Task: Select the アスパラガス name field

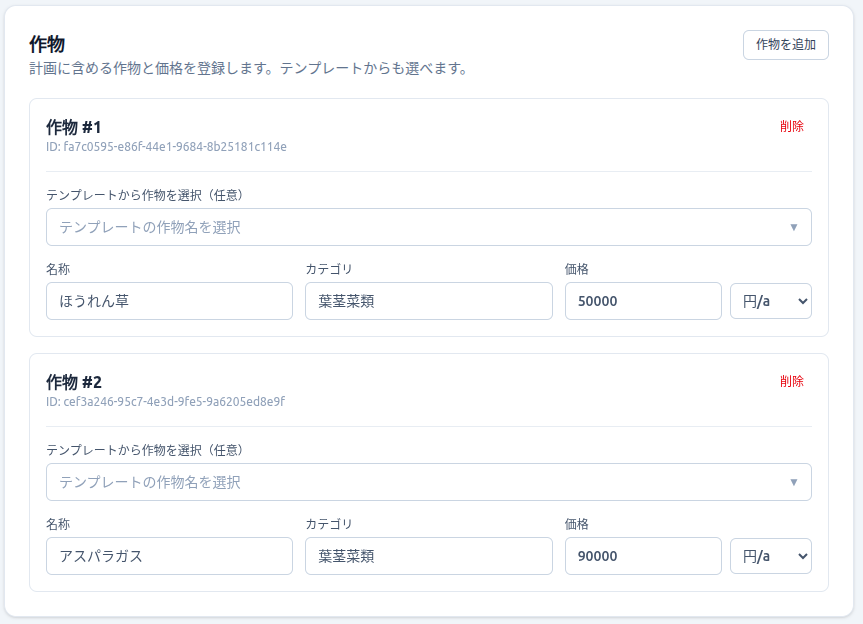Action: 168,556
